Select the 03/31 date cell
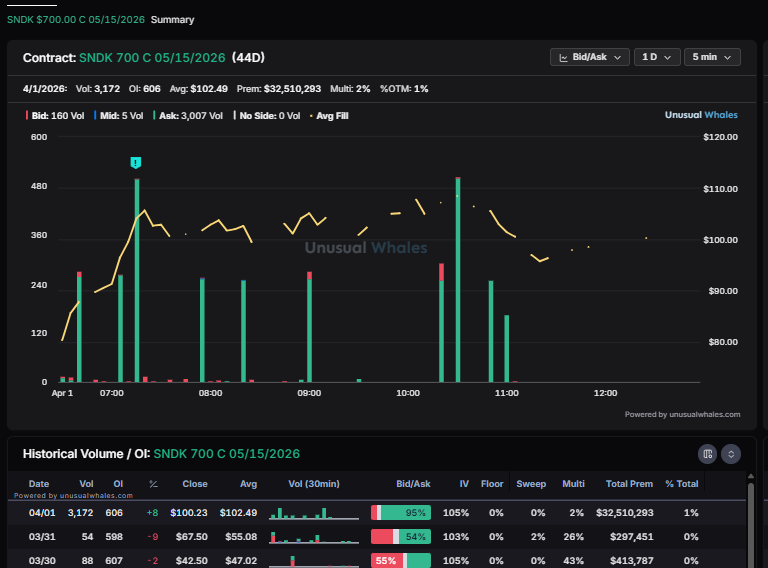 coord(42,537)
